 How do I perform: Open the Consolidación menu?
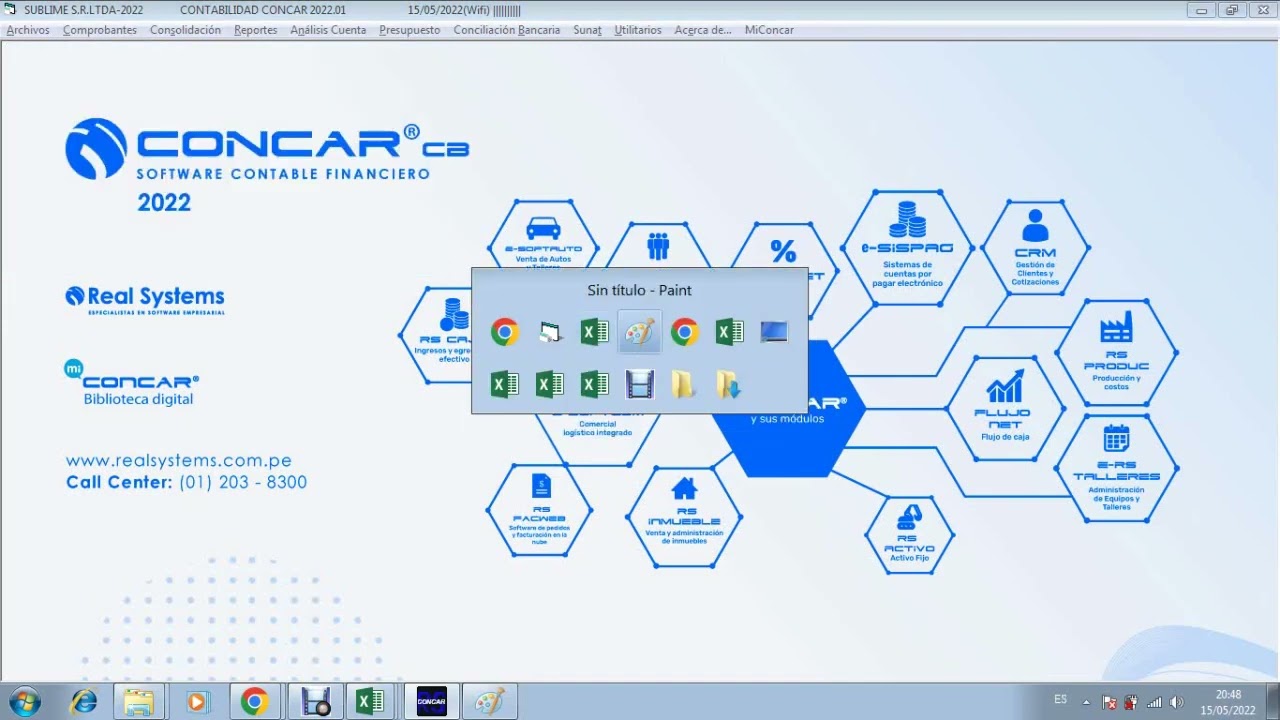185,30
